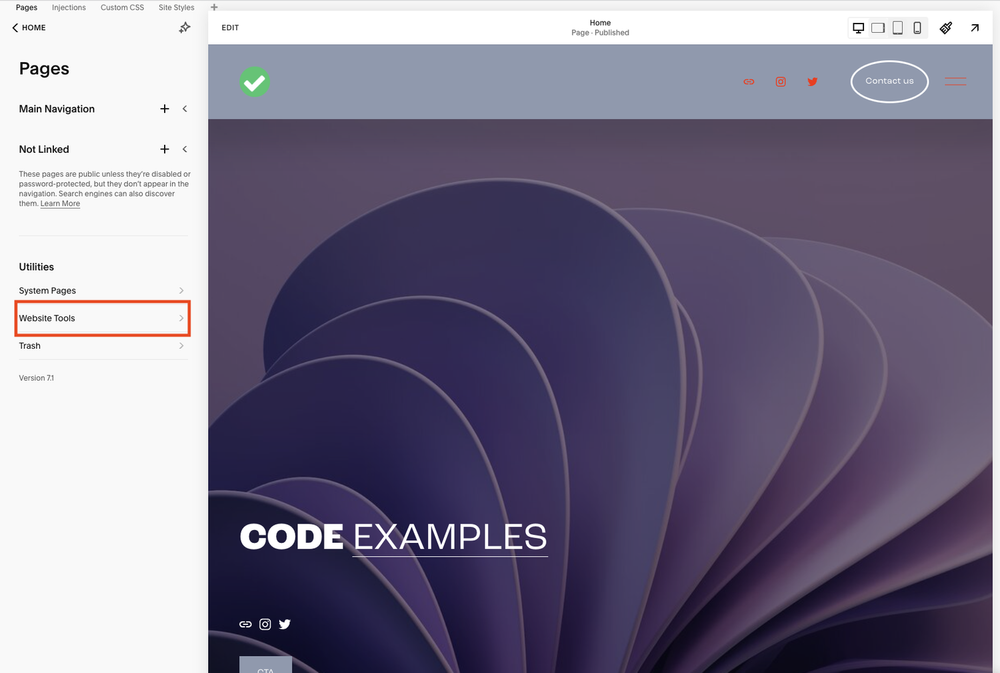
Task: Open the System Pages section
Action: [x=100, y=290]
